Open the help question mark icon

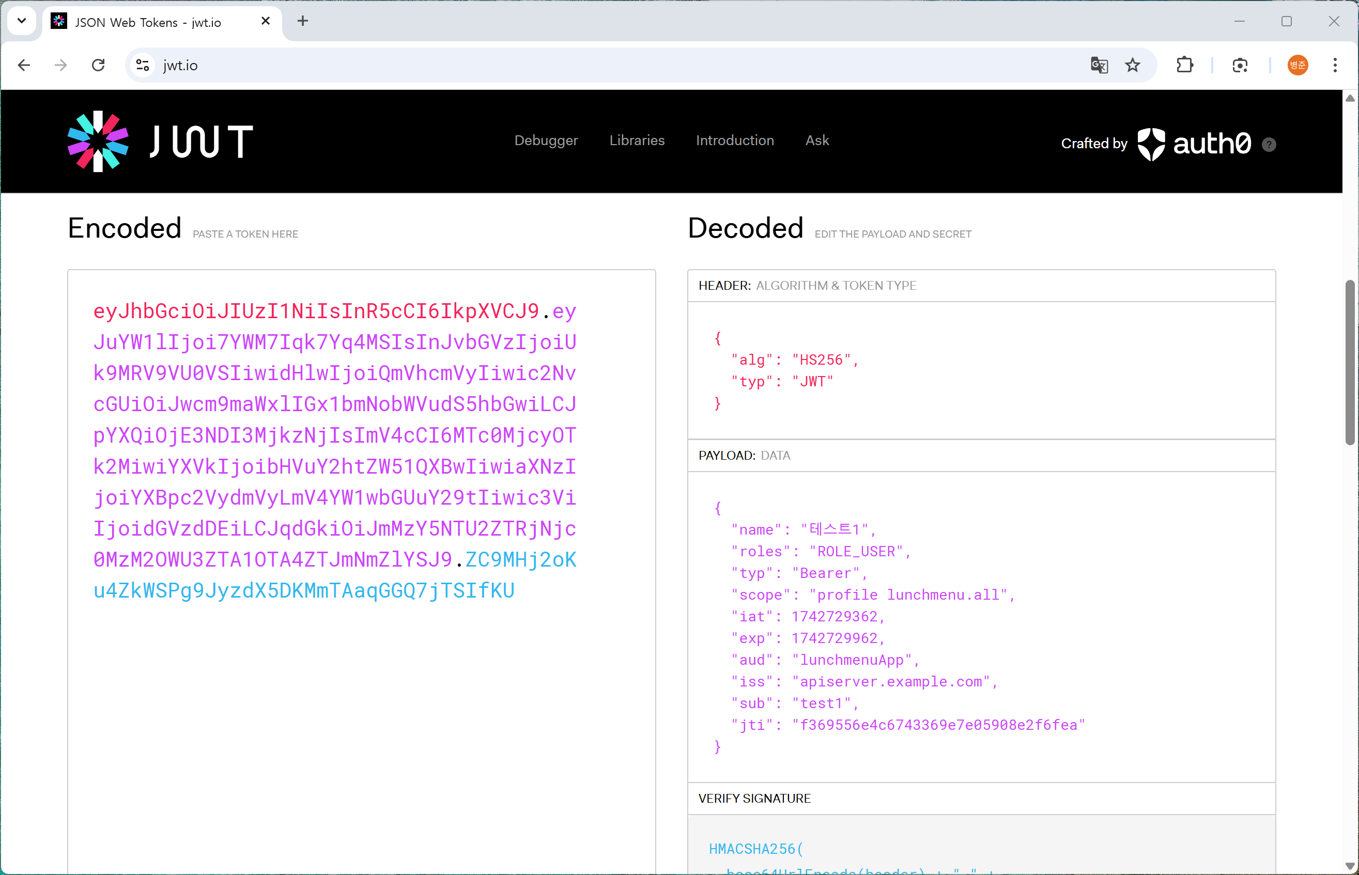(1269, 145)
